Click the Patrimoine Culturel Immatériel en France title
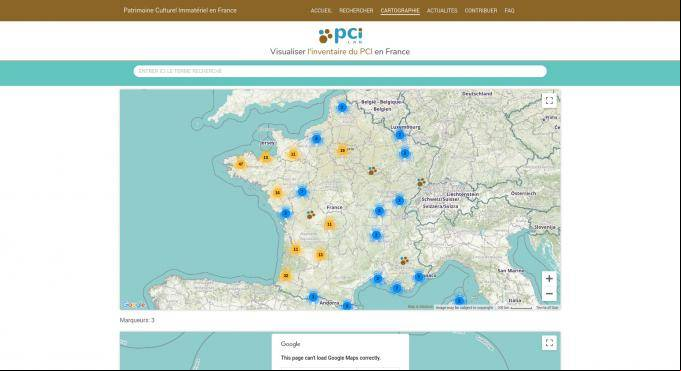 [x=180, y=10]
